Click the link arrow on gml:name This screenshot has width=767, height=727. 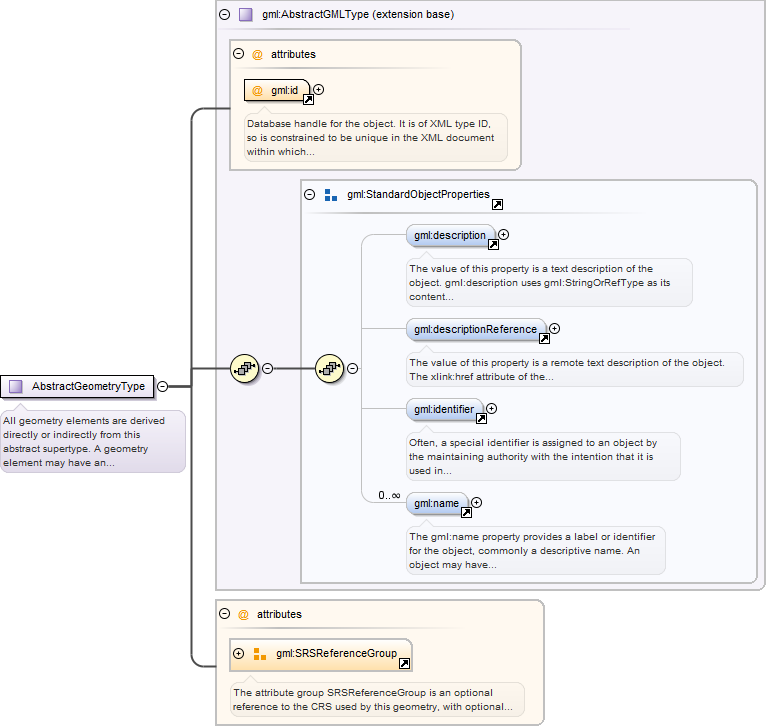coord(465,513)
